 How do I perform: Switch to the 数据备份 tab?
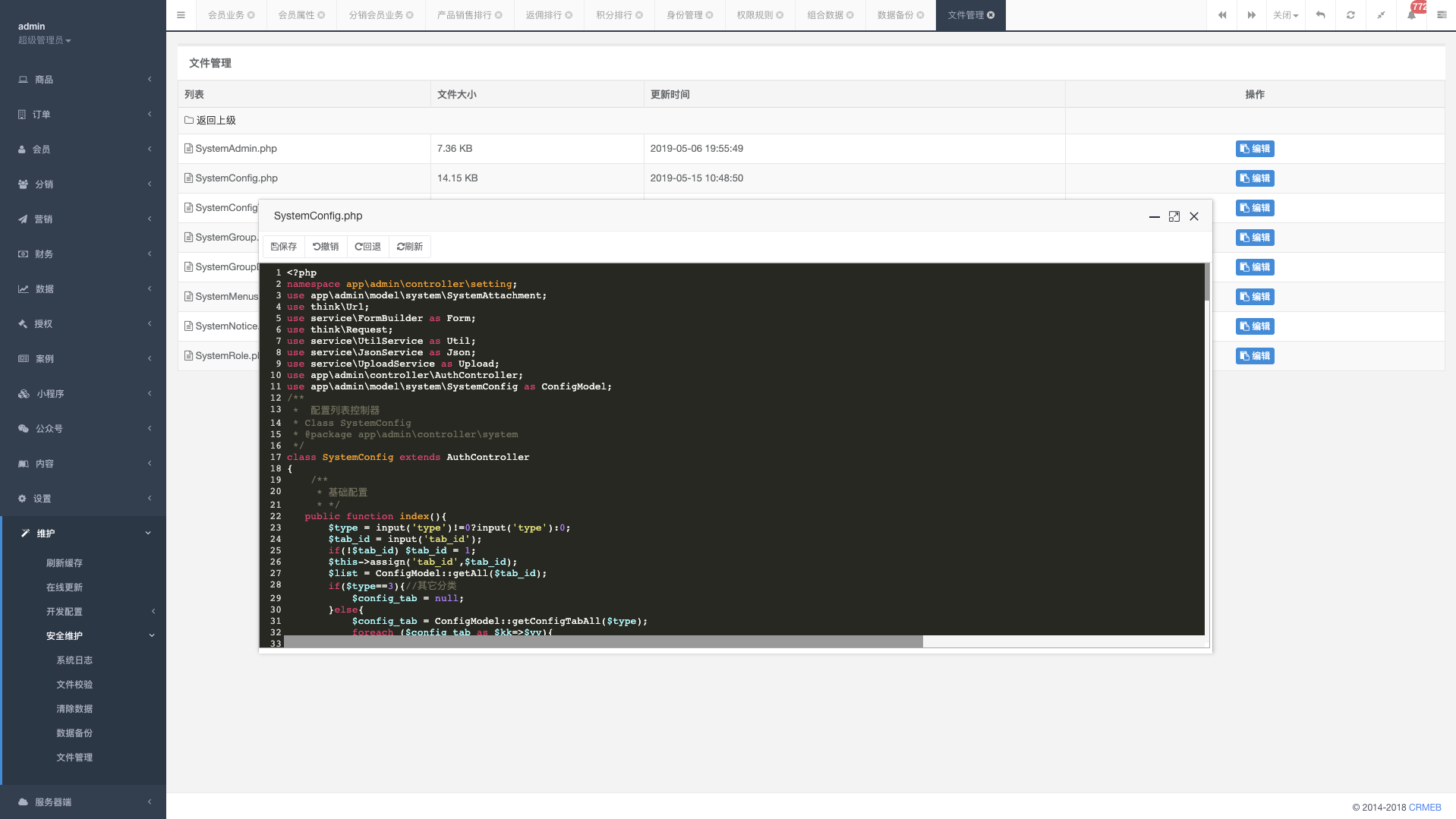tap(895, 15)
